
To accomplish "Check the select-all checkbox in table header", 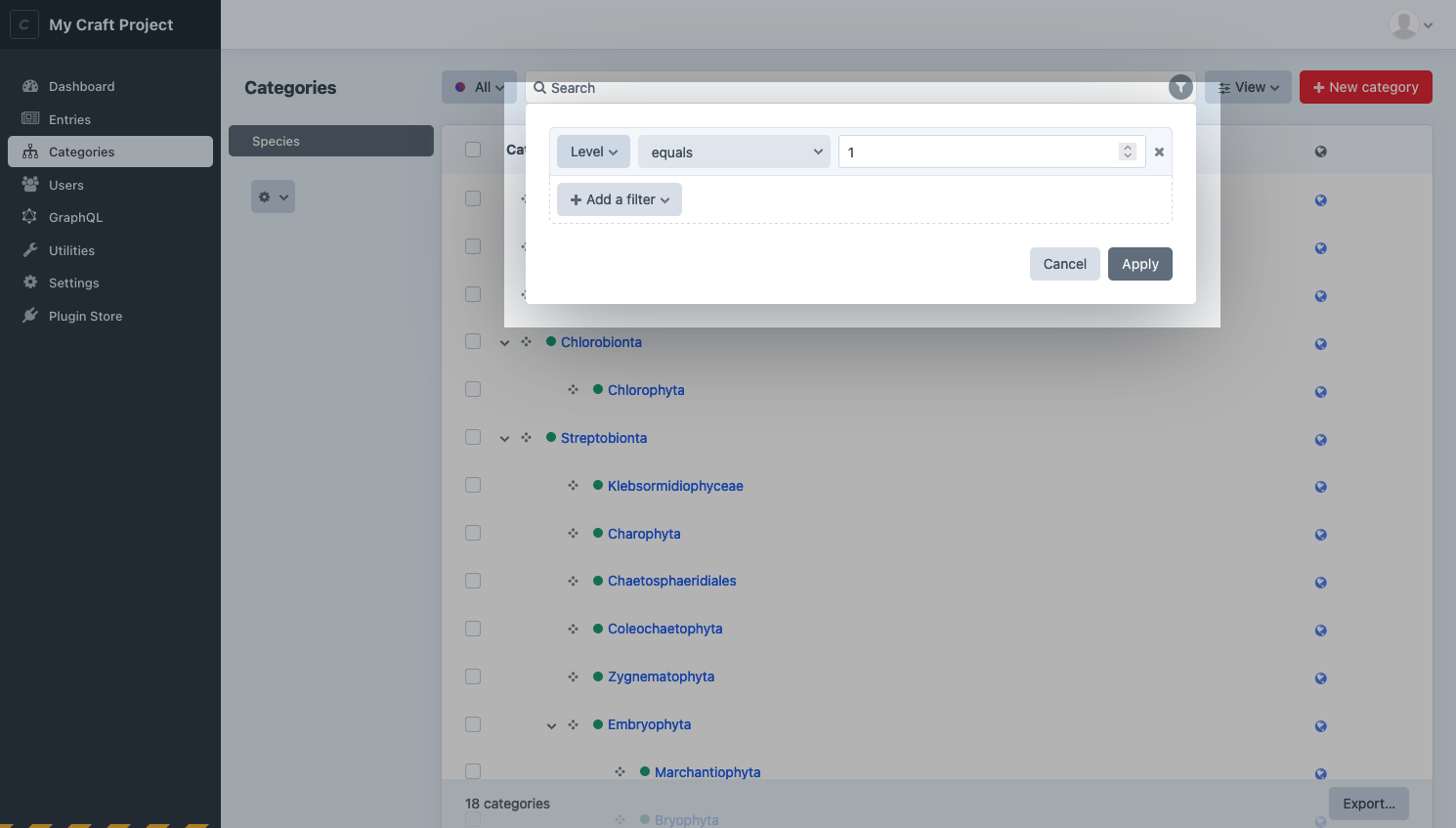I will [473, 151].
